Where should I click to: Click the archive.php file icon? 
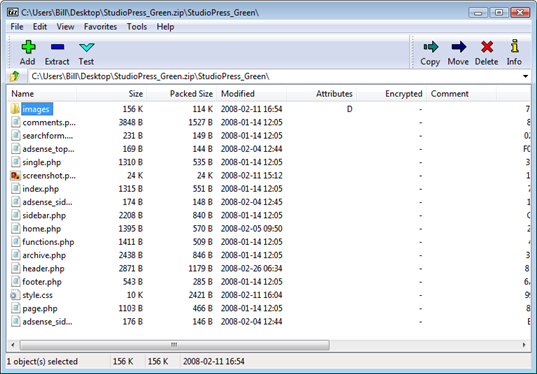(x=15, y=255)
